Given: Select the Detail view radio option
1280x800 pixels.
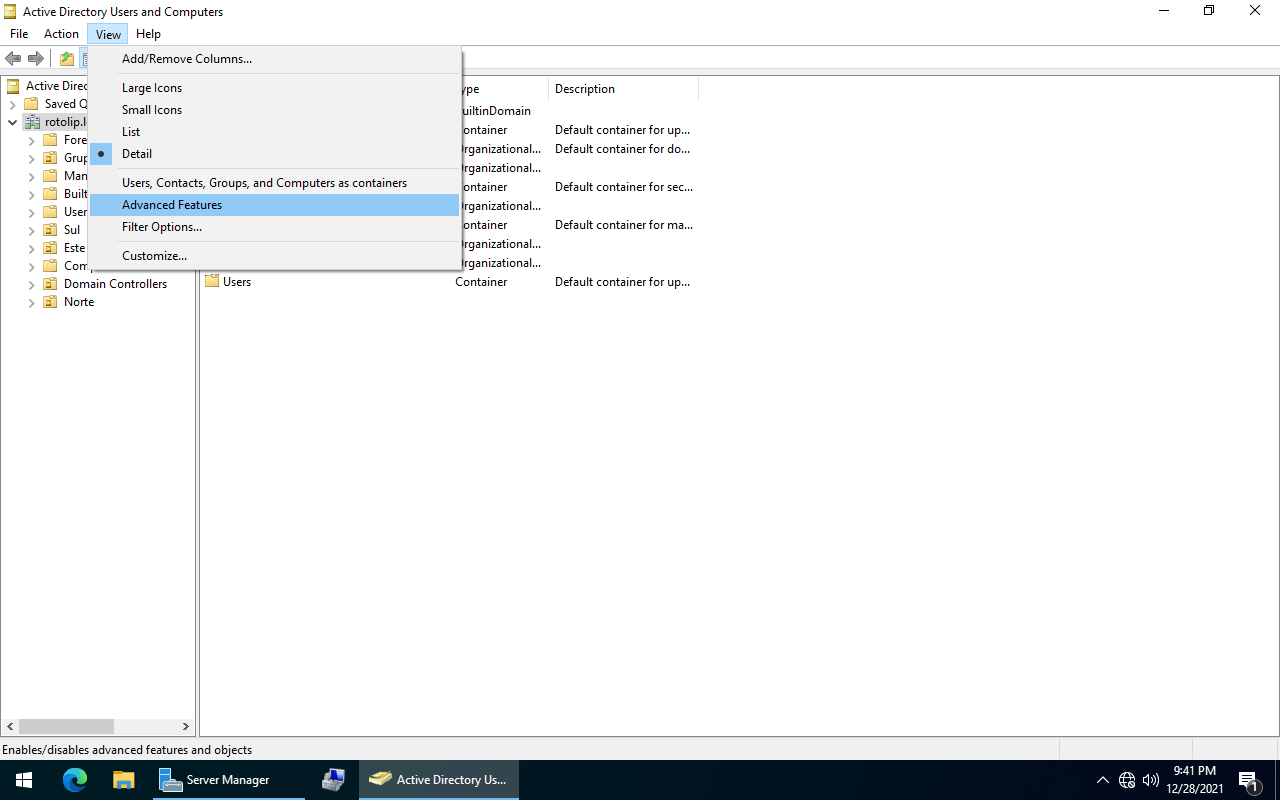Looking at the screenshot, I should [137, 154].
